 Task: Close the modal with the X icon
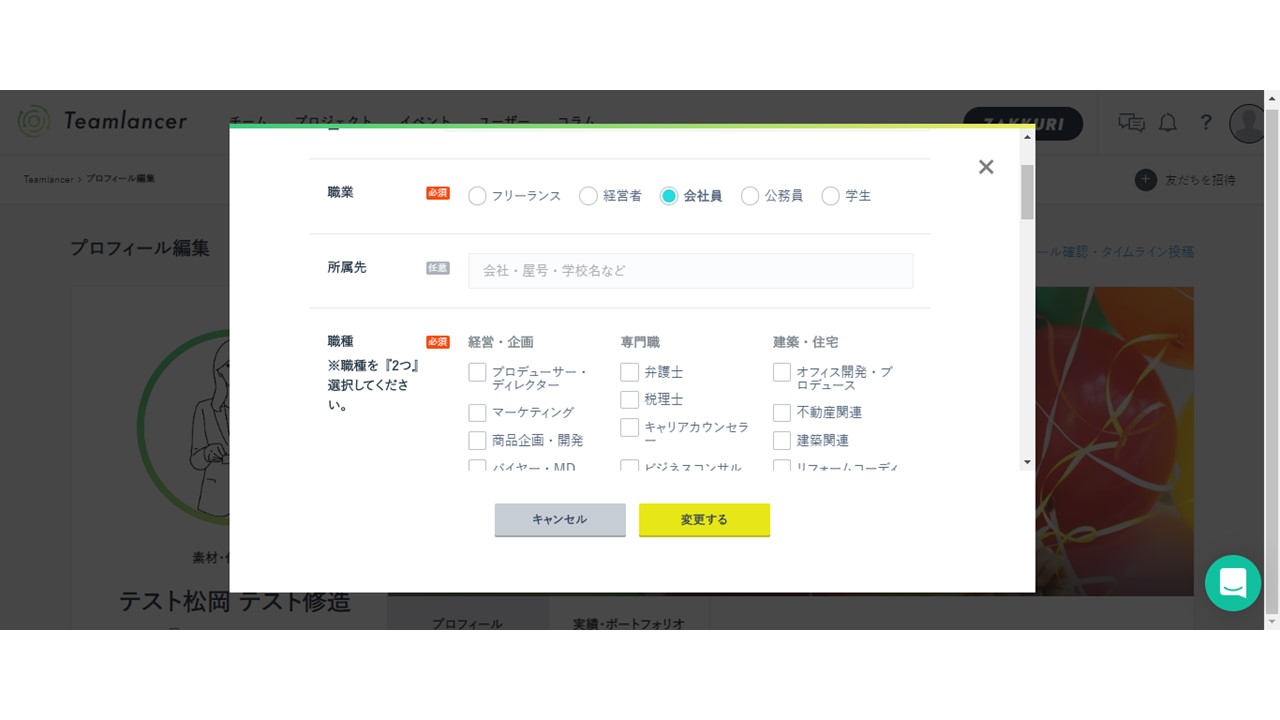coord(986,167)
